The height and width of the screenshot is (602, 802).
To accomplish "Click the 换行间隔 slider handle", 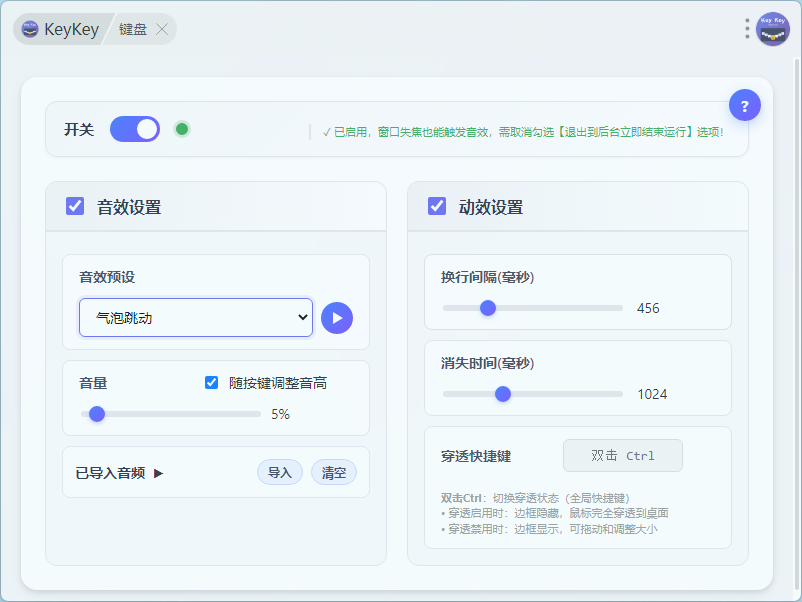I will coord(488,308).
